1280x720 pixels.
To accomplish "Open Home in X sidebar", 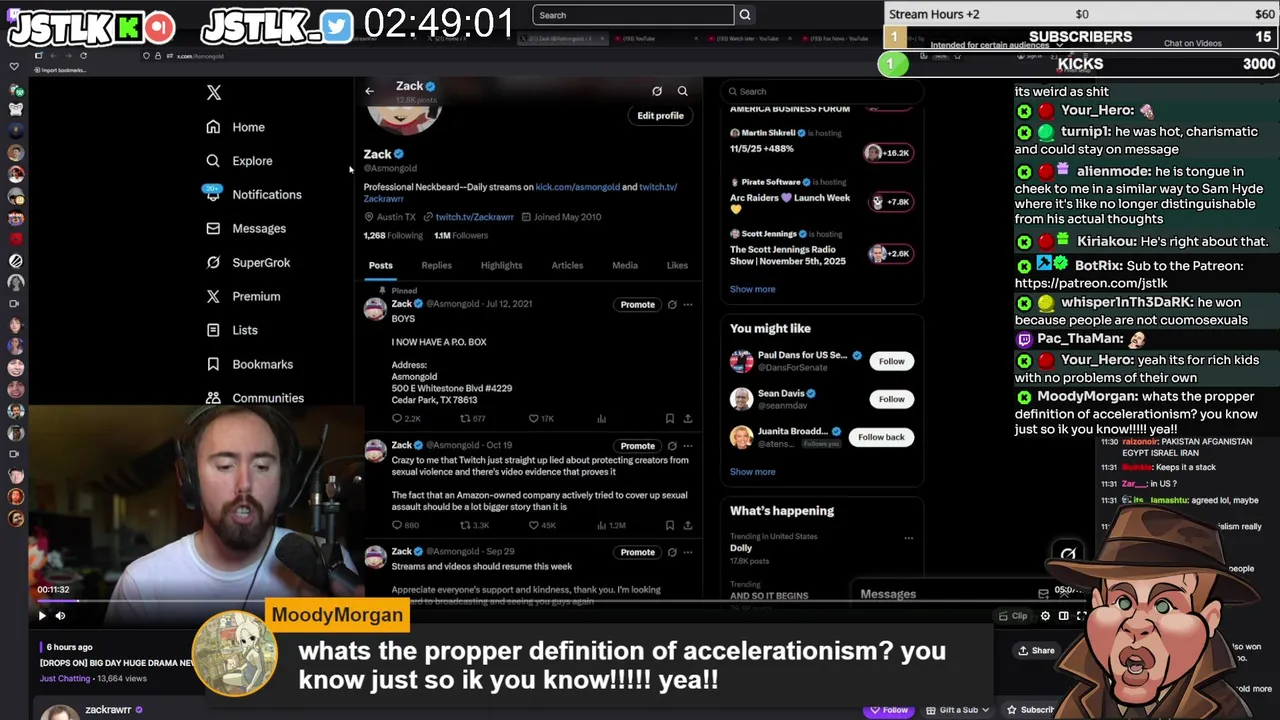I will (x=236, y=127).
